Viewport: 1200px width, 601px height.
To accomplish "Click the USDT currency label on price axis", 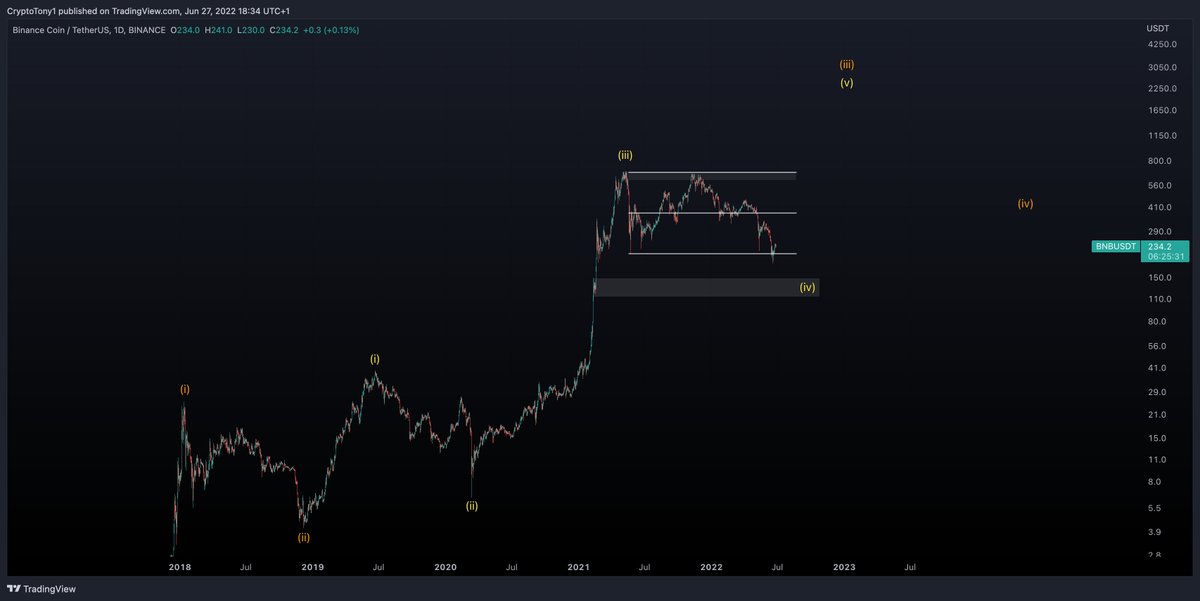I will click(x=1157, y=29).
